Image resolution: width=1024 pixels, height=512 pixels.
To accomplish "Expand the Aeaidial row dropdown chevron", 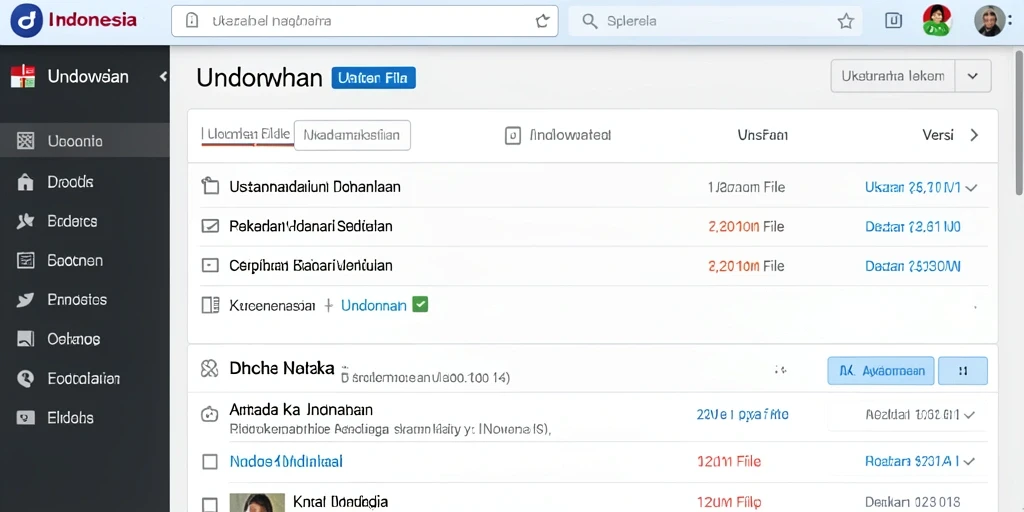I will coord(969,414).
